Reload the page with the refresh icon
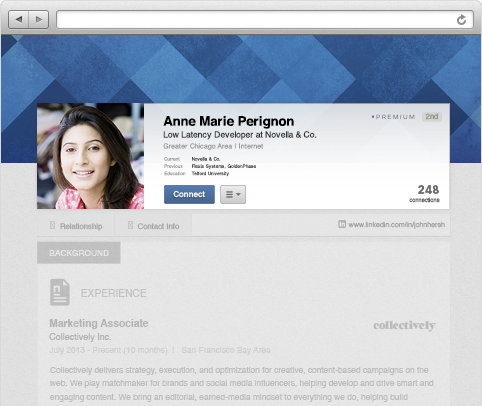The width and height of the screenshot is (482, 406). pyautogui.click(x=461, y=20)
